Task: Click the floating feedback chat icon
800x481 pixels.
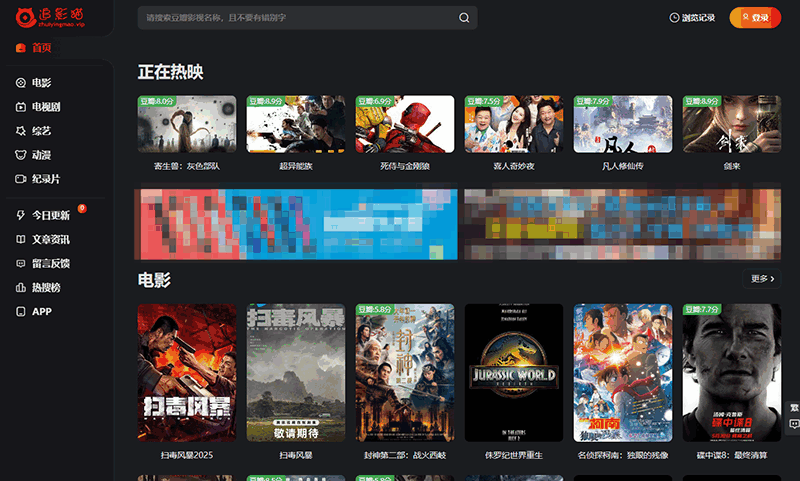Action: [x=794, y=424]
